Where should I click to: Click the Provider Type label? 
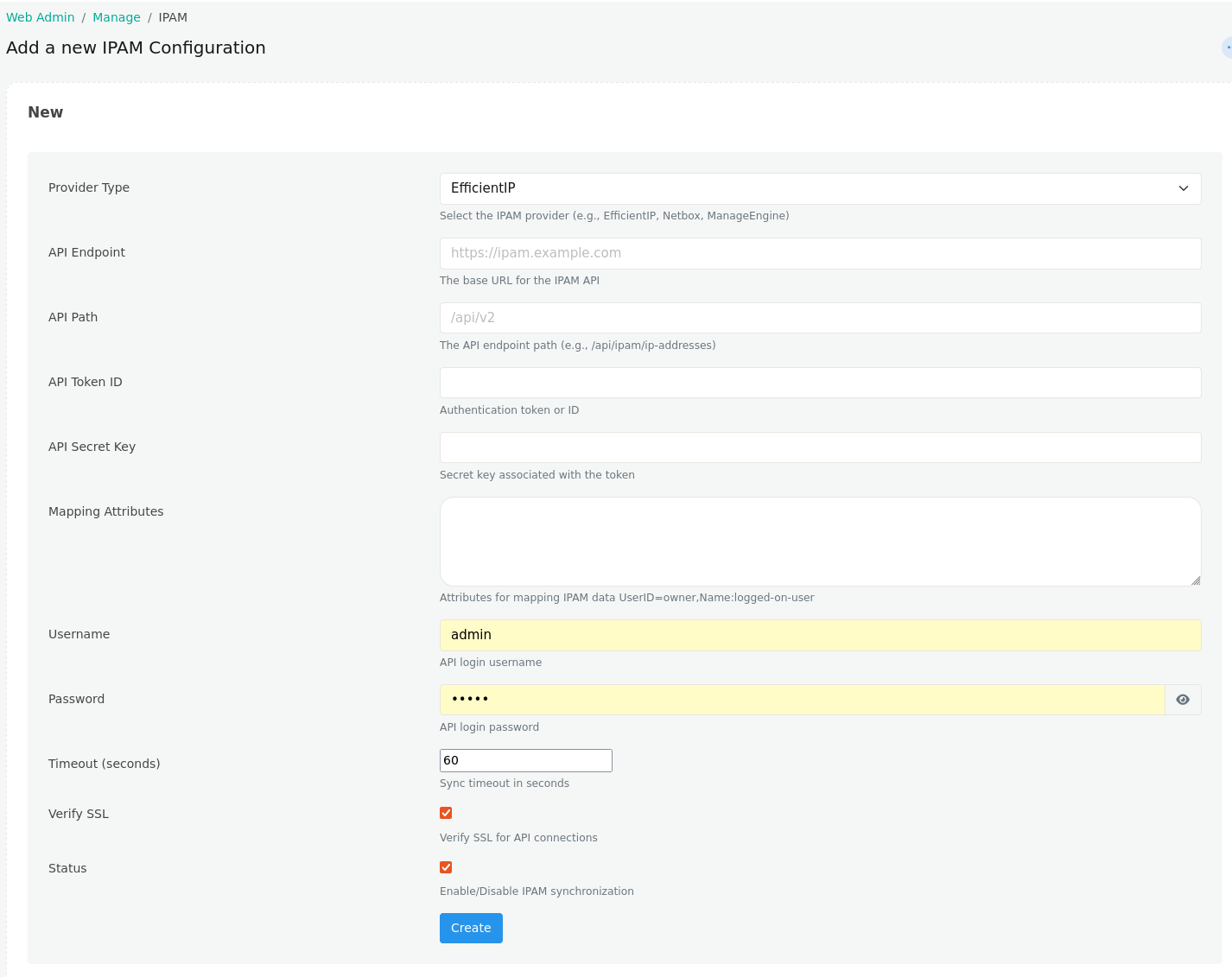click(x=89, y=187)
